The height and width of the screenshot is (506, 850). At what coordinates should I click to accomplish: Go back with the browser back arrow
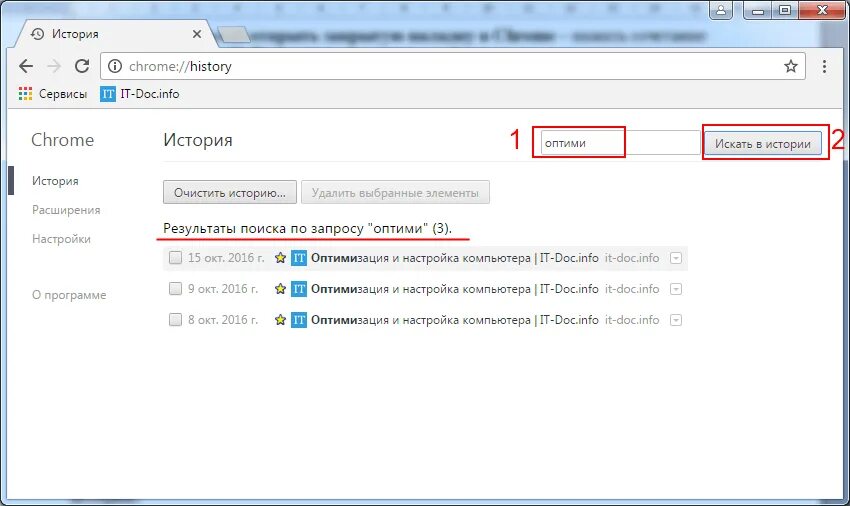tap(25, 66)
